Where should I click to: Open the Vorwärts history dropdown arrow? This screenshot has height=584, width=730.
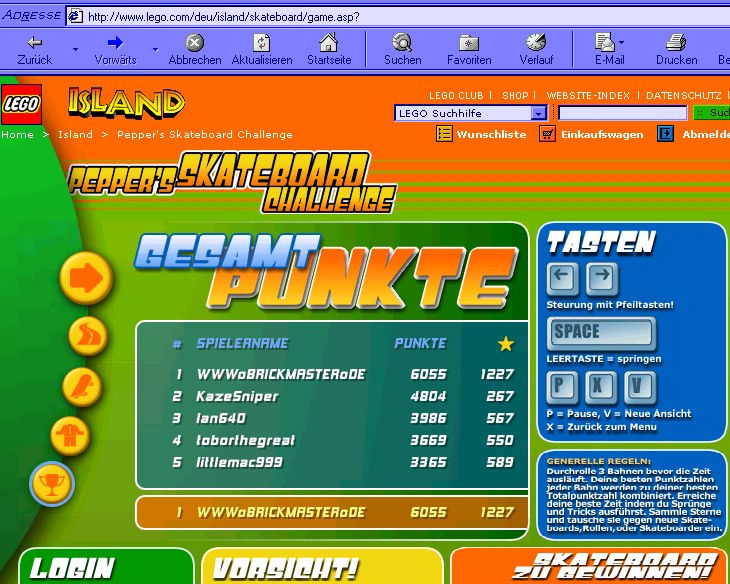[155, 49]
